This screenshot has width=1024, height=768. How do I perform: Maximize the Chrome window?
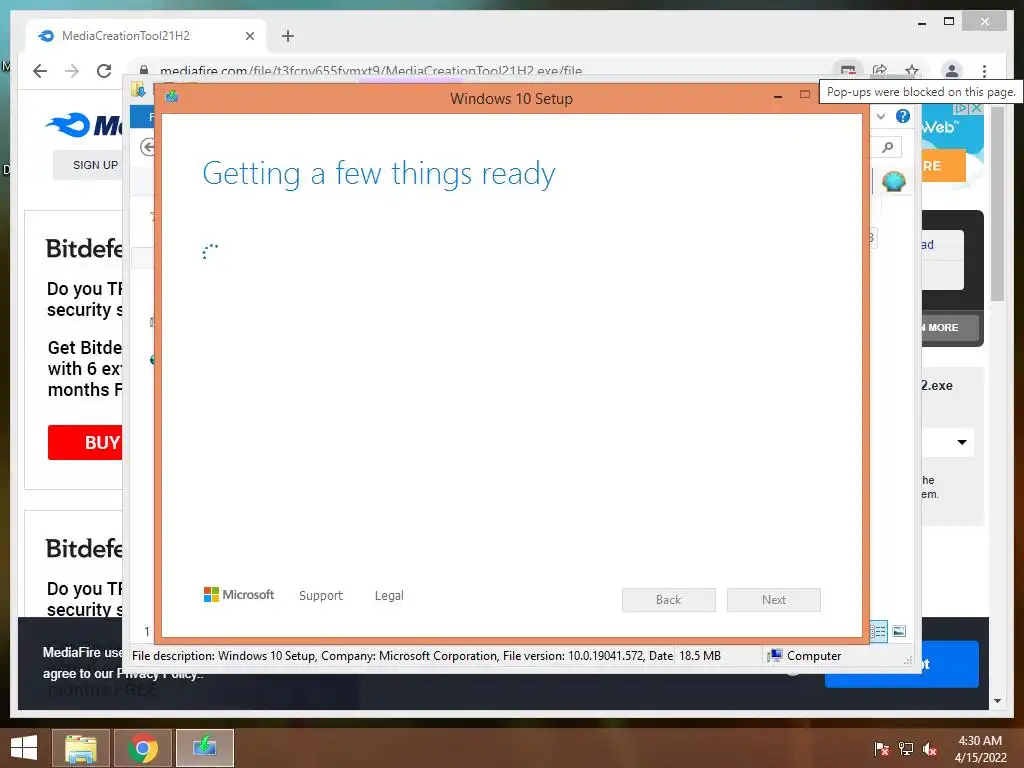click(x=949, y=22)
